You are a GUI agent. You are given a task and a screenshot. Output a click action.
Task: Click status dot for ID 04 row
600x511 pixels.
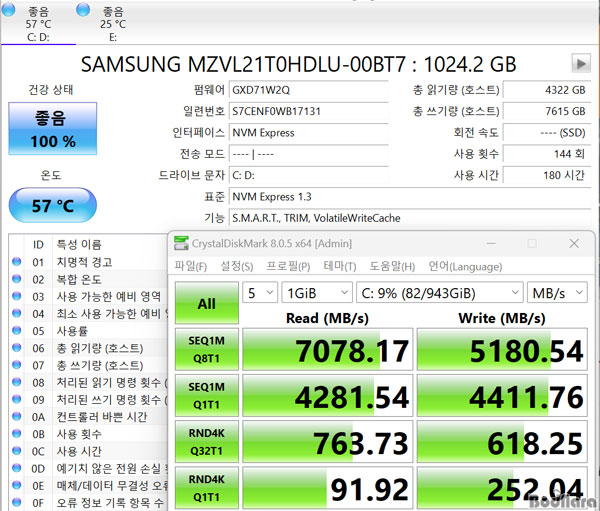click(16, 313)
